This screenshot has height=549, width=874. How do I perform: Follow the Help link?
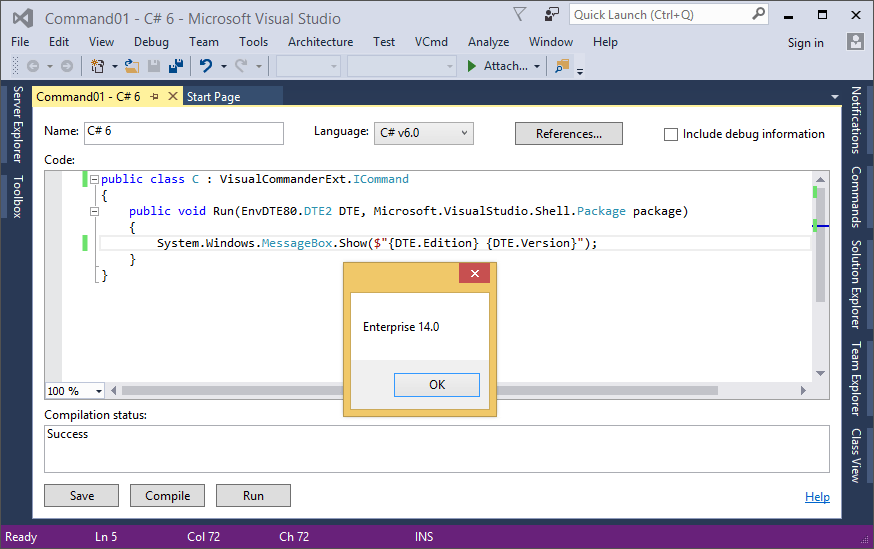tap(817, 497)
